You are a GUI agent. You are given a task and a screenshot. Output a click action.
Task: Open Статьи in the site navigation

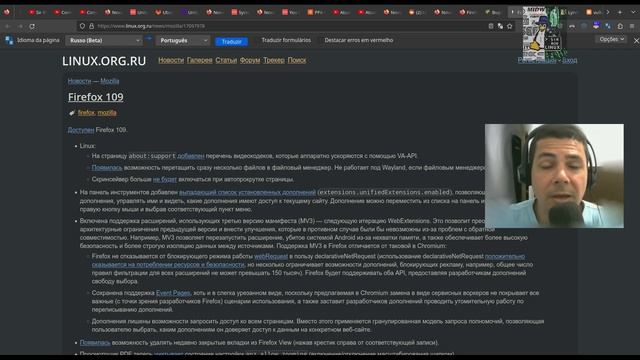pyautogui.click(x=226, y=60)
